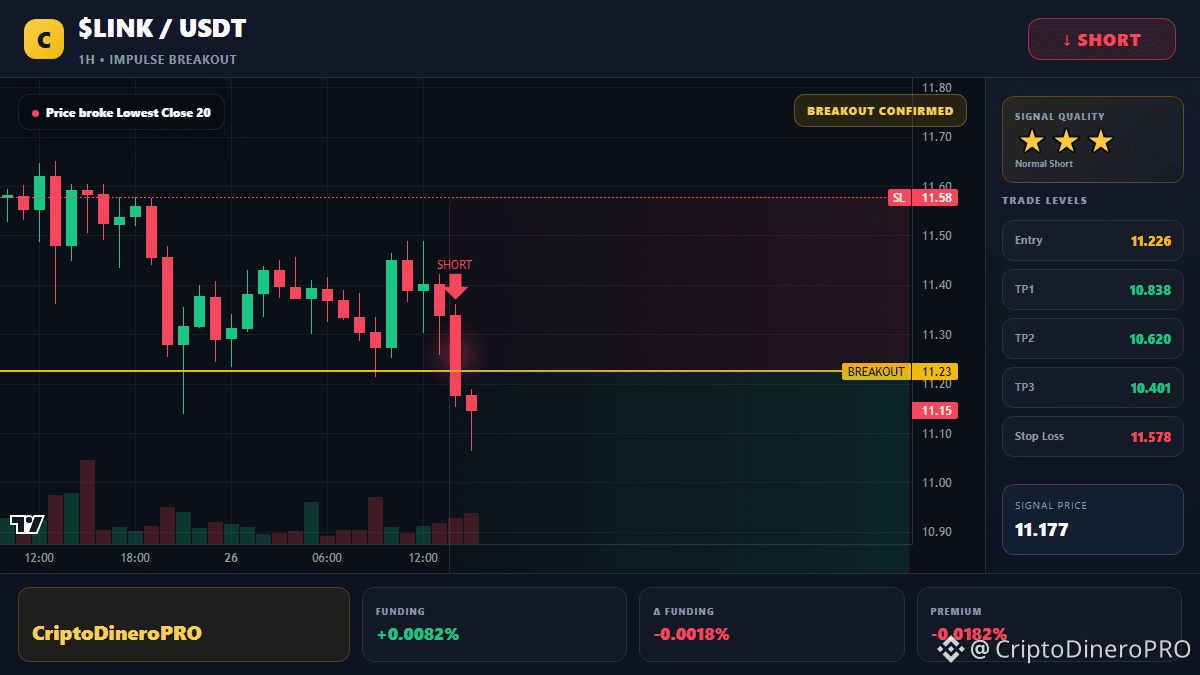Click the Entry 11.226 trade level row

pos(1092,240)
